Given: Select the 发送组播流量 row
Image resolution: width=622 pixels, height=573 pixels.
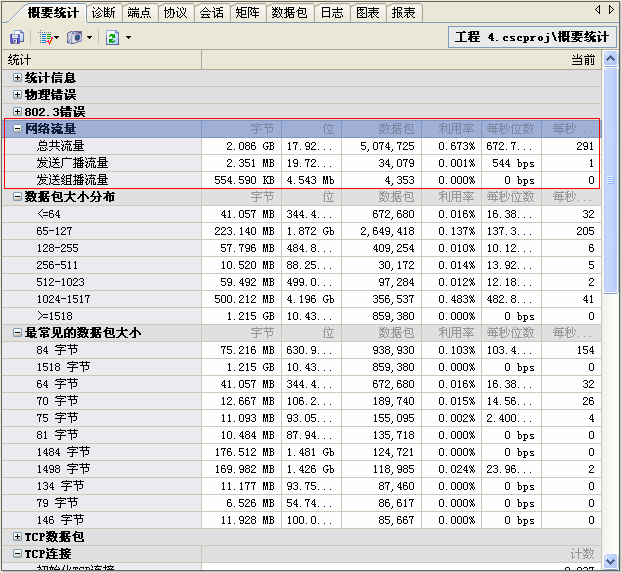Looking at the screenshot, I should coord(301,180).
